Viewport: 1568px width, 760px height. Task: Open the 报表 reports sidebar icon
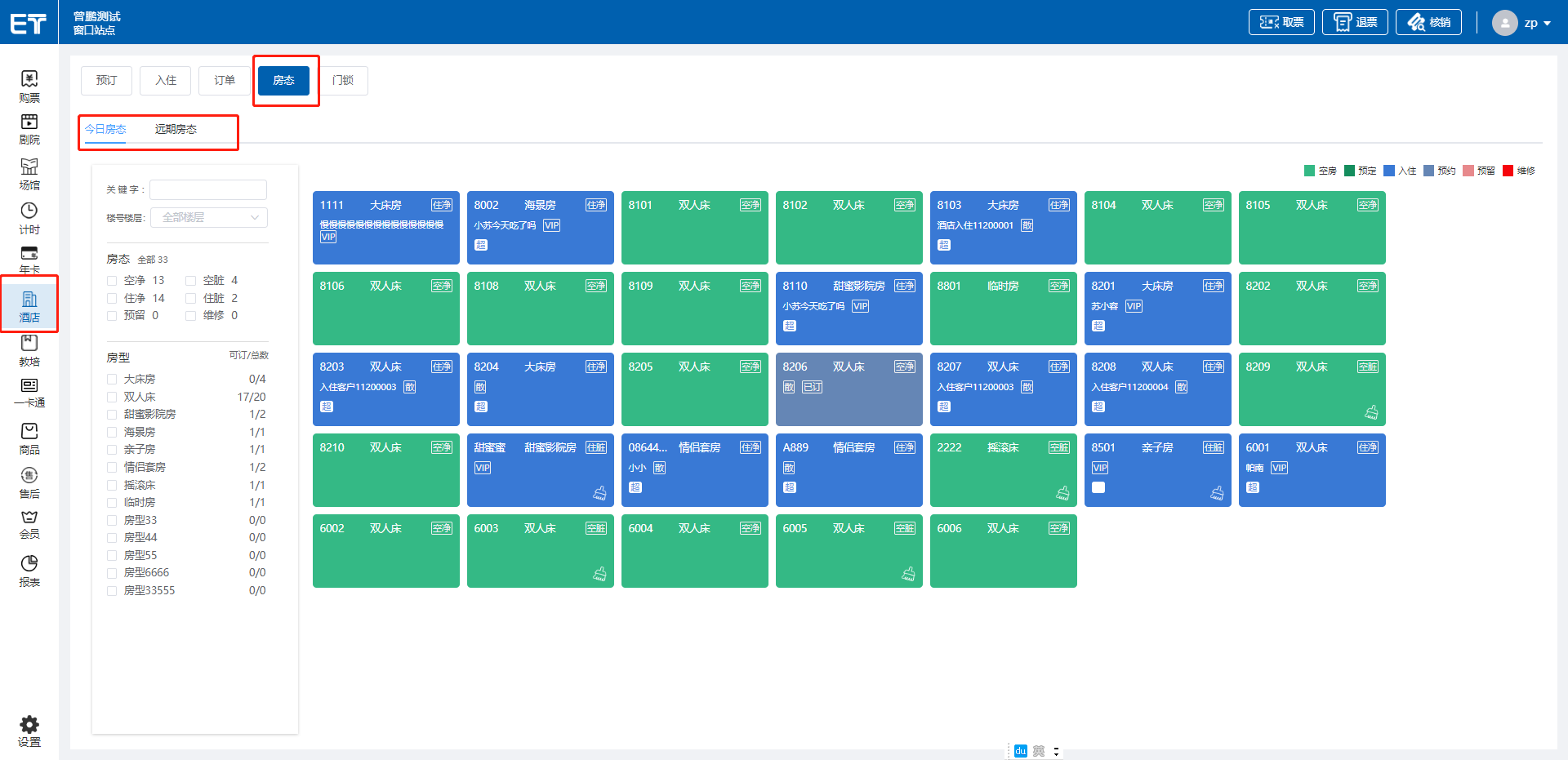29,571
